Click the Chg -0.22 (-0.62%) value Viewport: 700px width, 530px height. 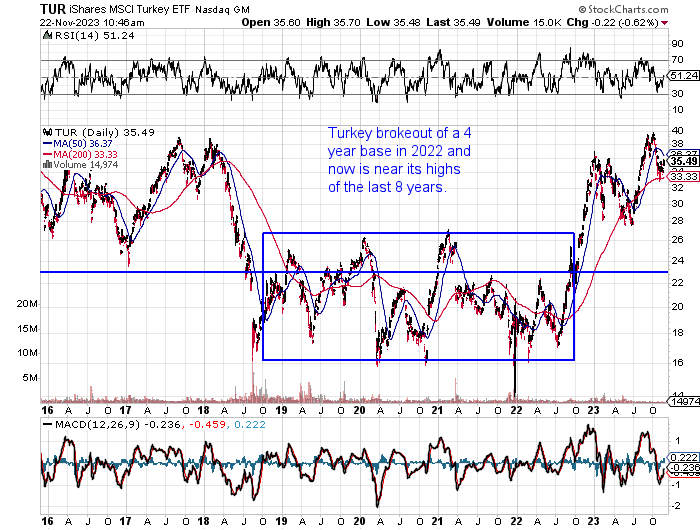pyautogui.click(x=612, y=22)
